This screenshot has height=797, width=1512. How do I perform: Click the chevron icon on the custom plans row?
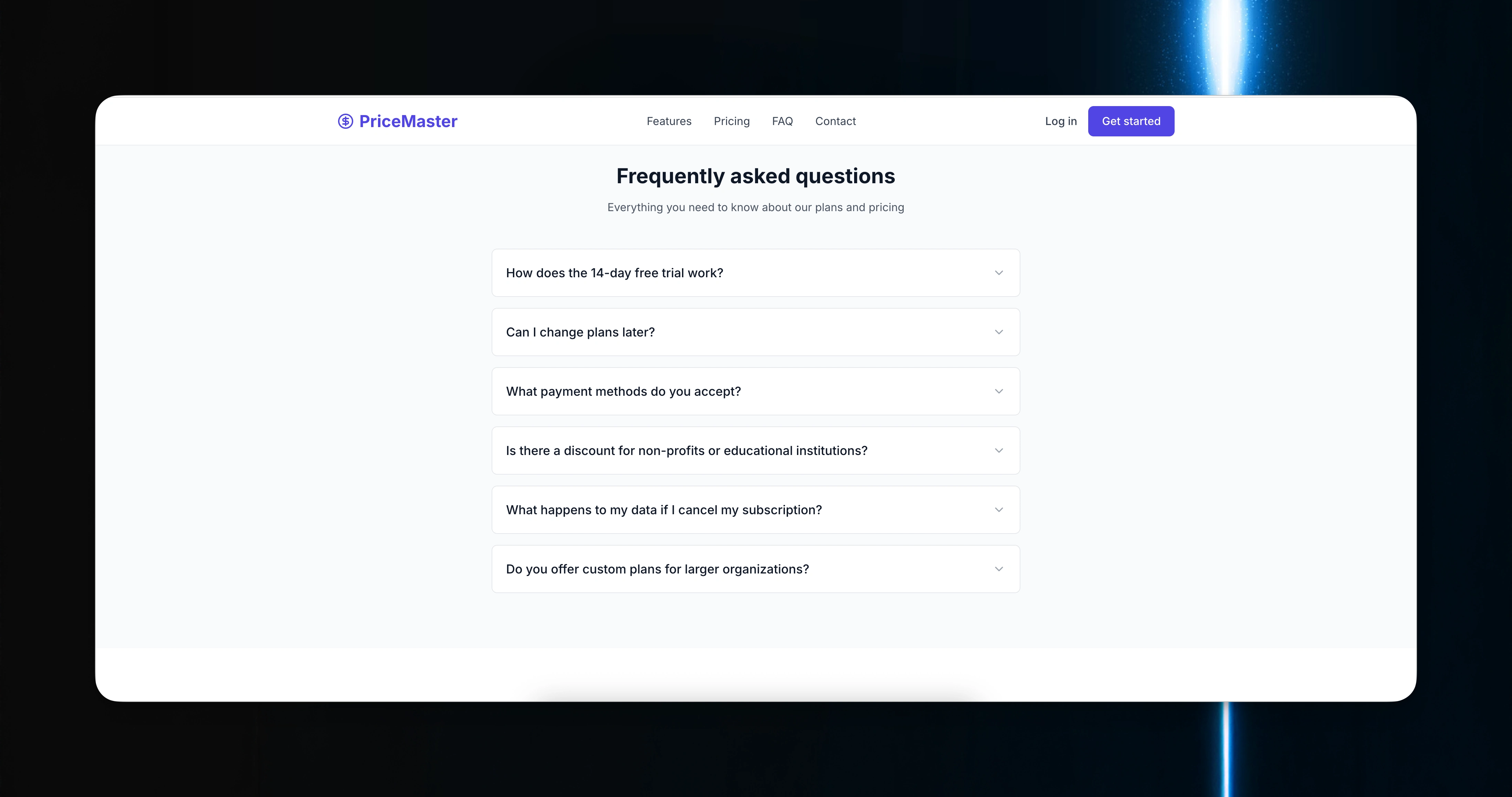998,569
